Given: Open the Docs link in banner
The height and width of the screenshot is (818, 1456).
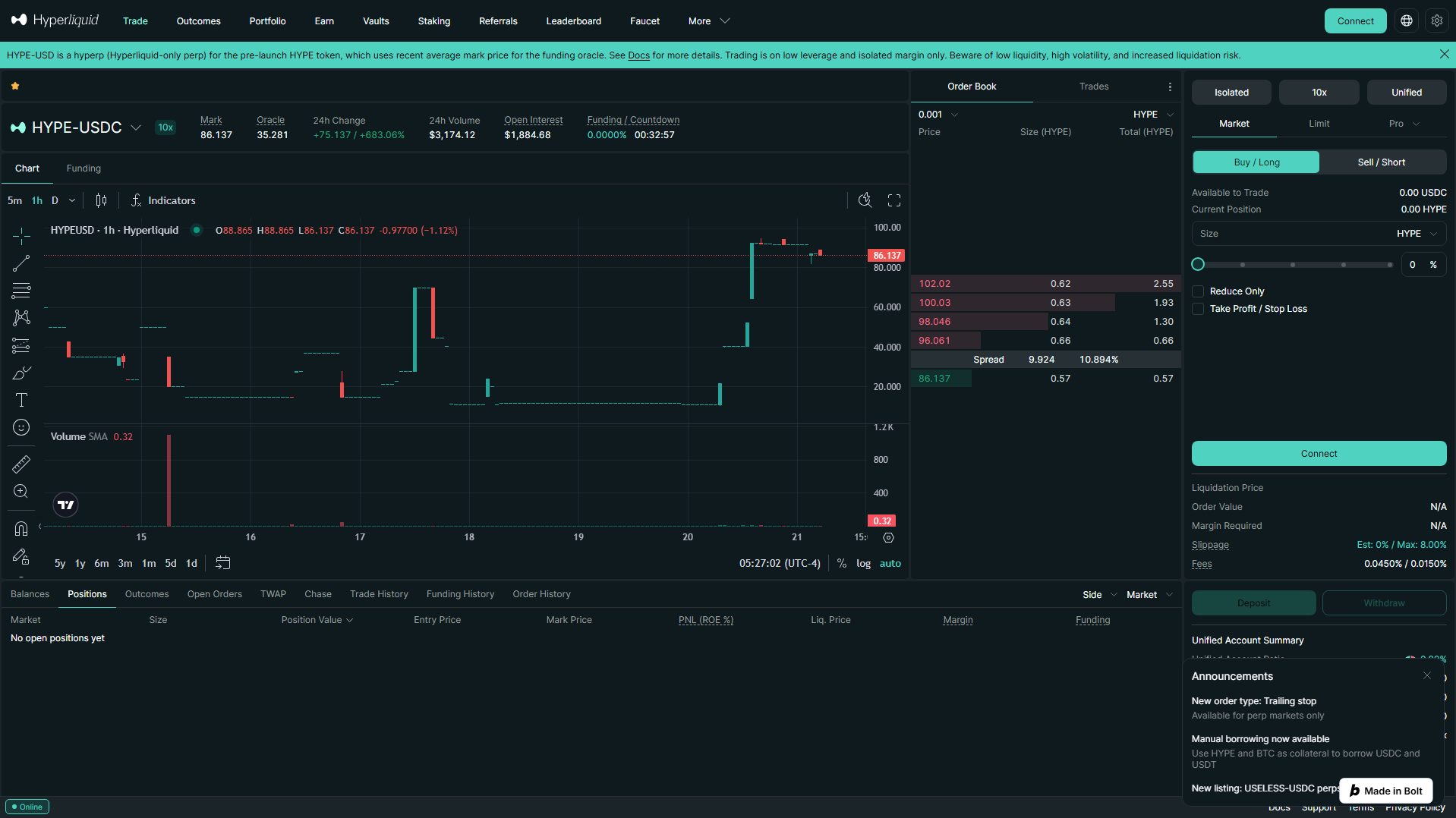Looking at the screenshot, I should (638, 55).
